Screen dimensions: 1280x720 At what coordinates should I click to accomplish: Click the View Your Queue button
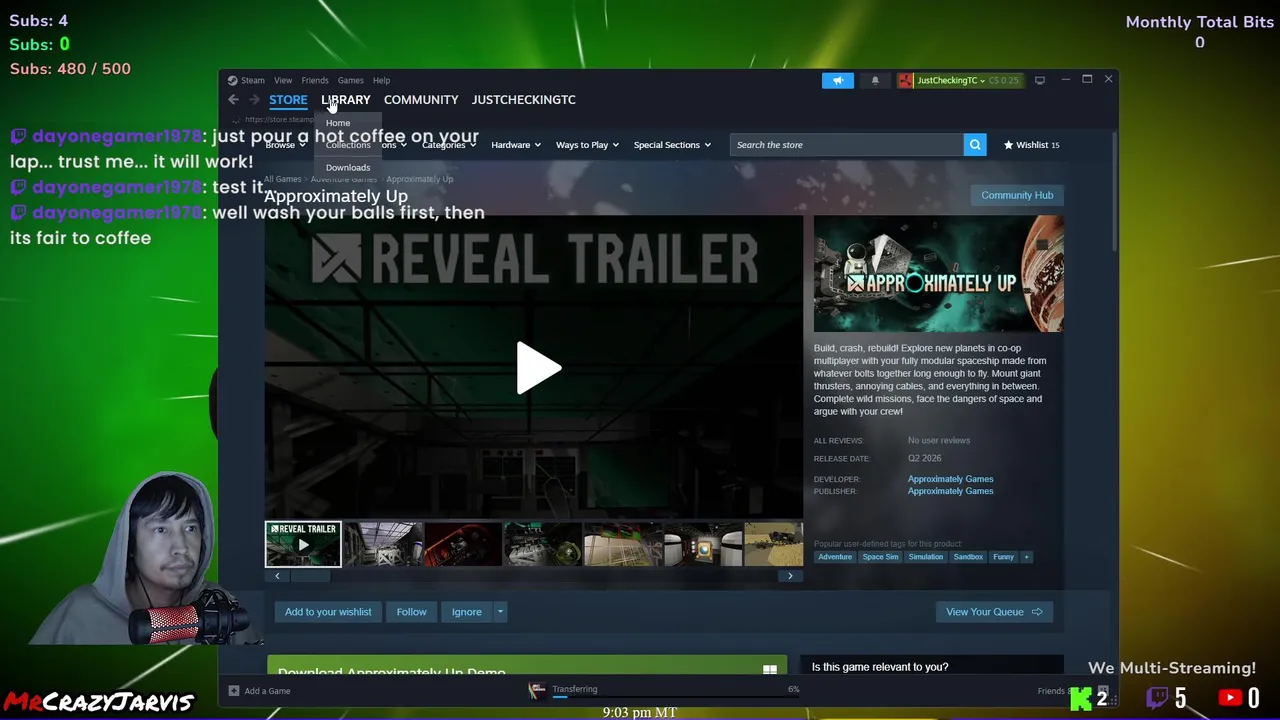(x=994, y=612)
